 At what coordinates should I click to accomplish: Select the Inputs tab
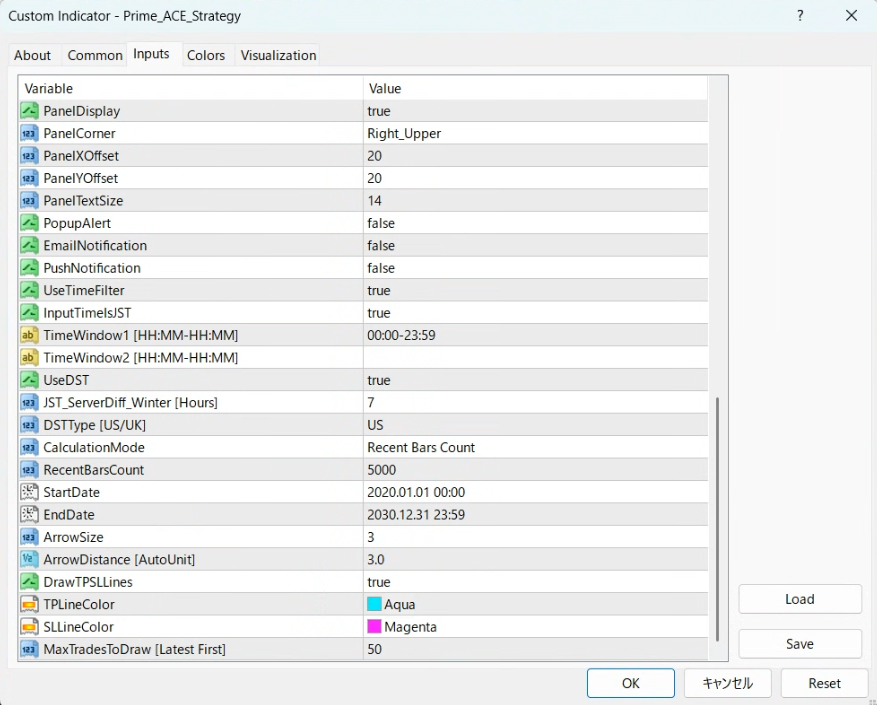point(151,54)
